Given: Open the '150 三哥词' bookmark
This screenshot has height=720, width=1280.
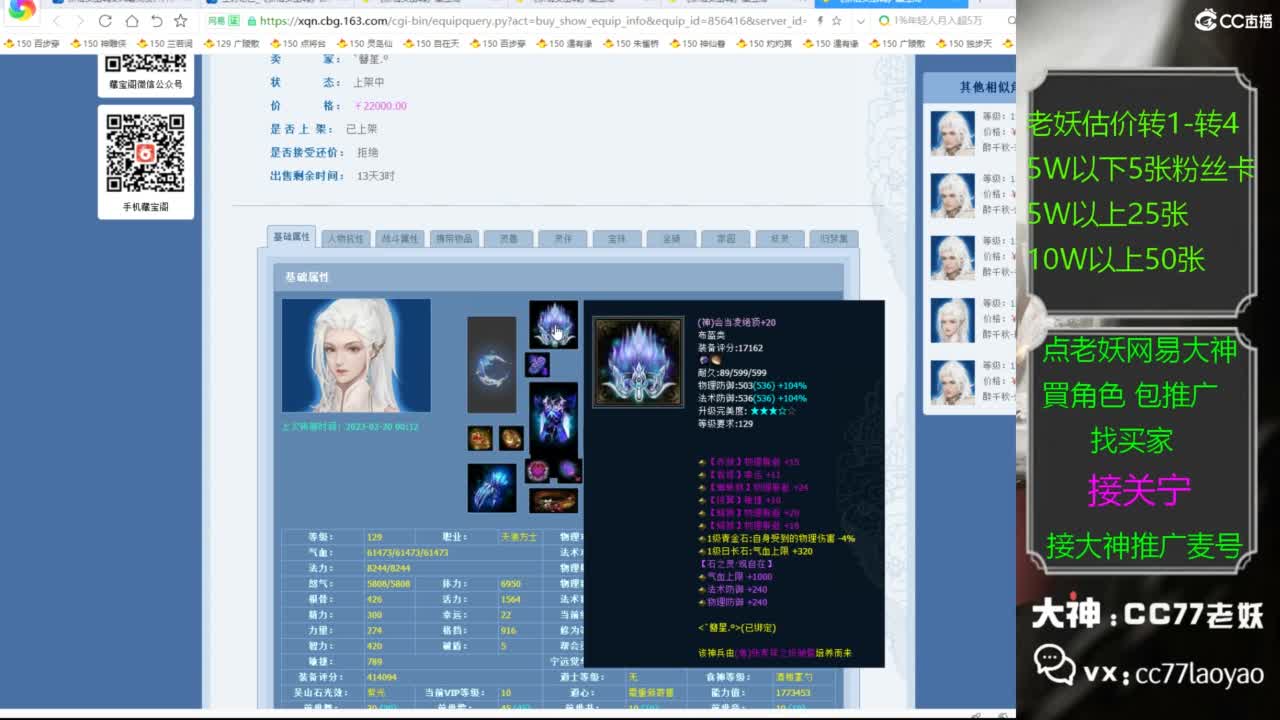Looking at the screenshot, I should 164,43.
